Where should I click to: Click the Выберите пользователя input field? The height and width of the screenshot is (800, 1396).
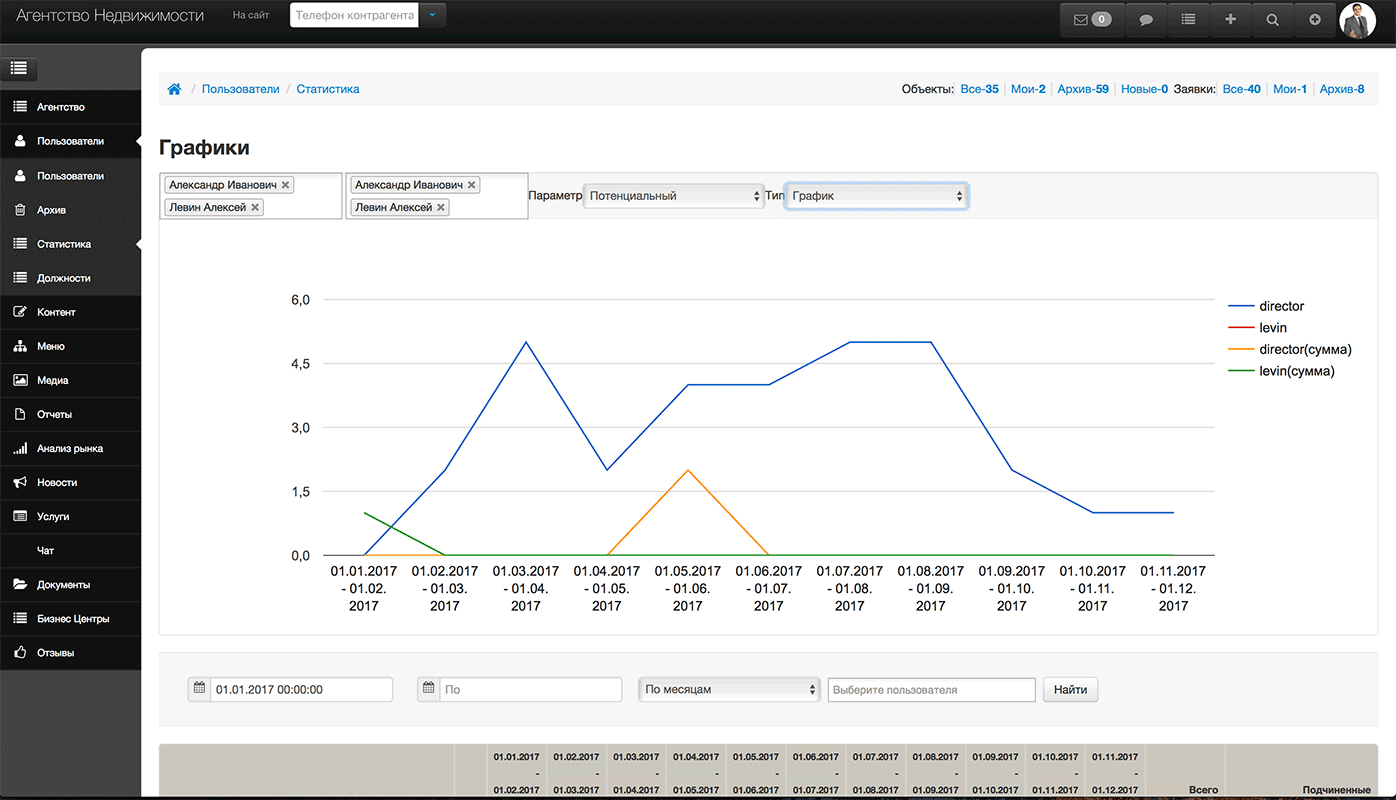[x=931, y=689]
